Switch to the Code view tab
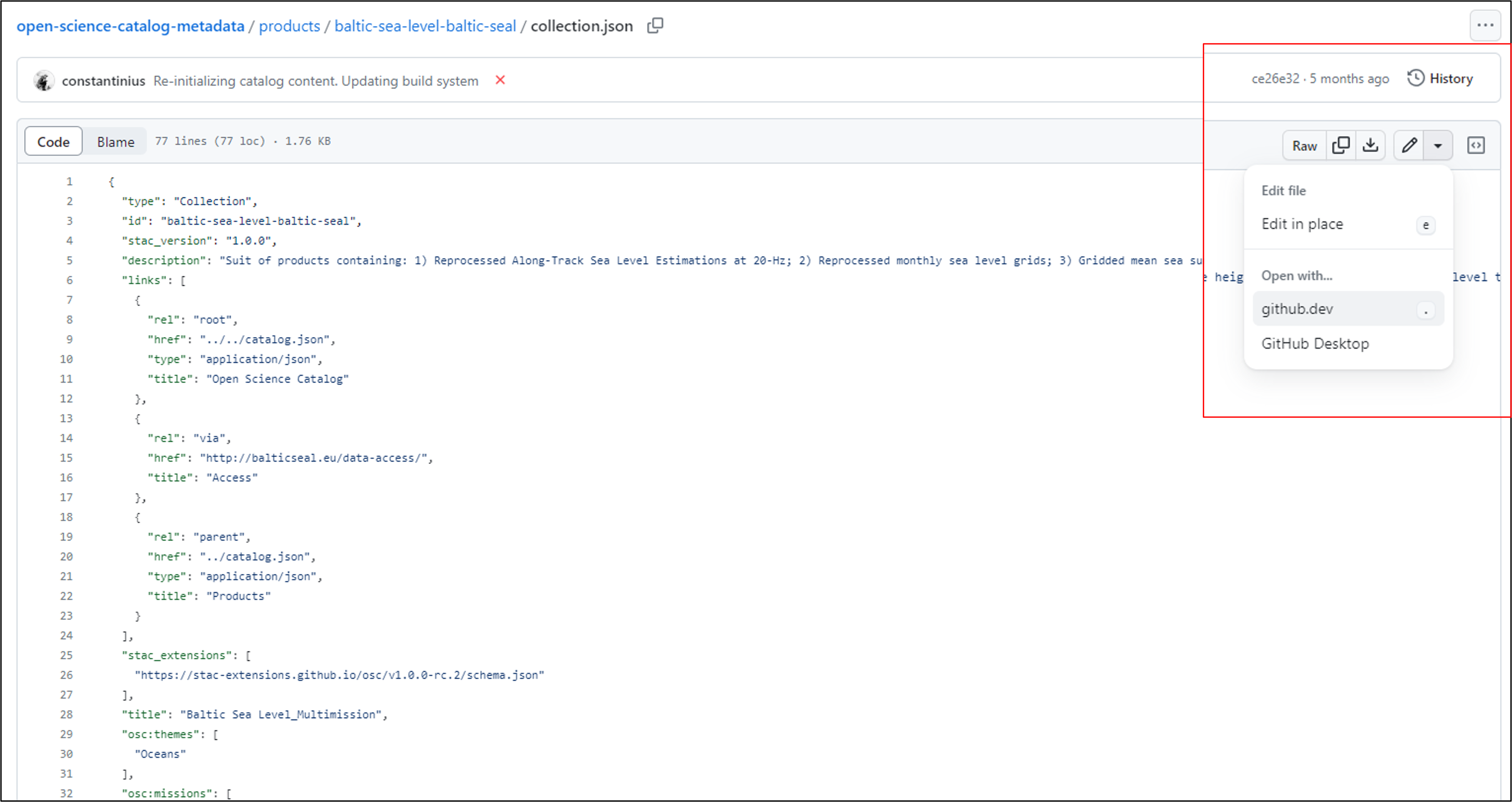Screen dimensions: 1512x802 pyautogui.click(x=53, y=141)
